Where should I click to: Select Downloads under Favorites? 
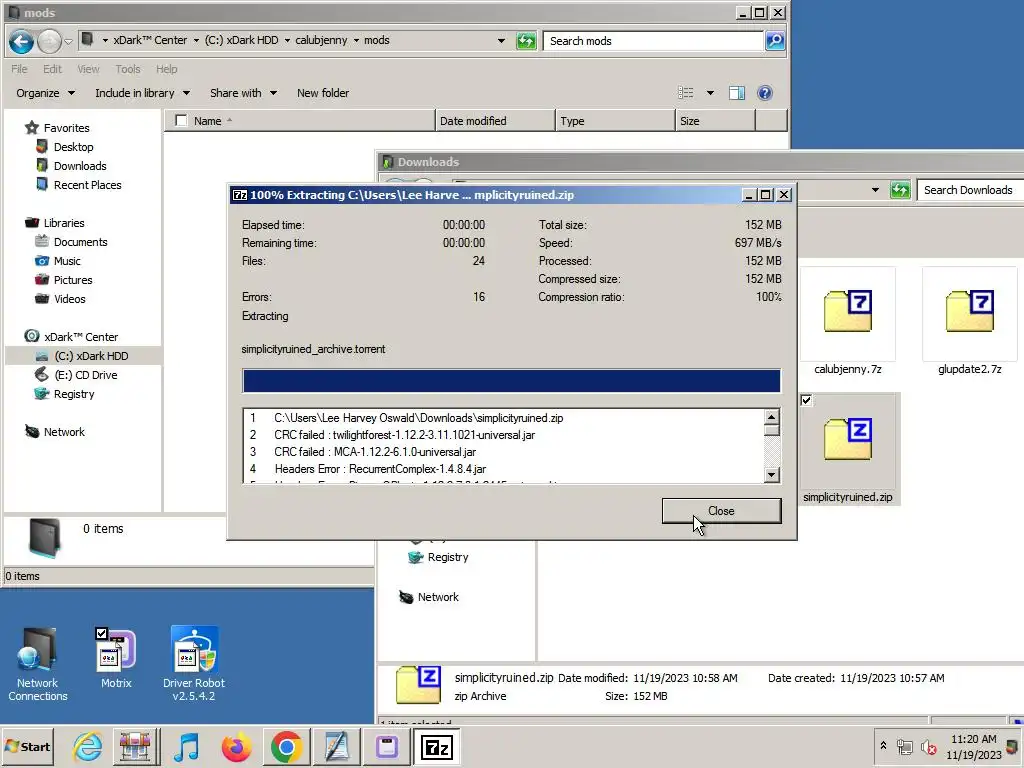80,166
